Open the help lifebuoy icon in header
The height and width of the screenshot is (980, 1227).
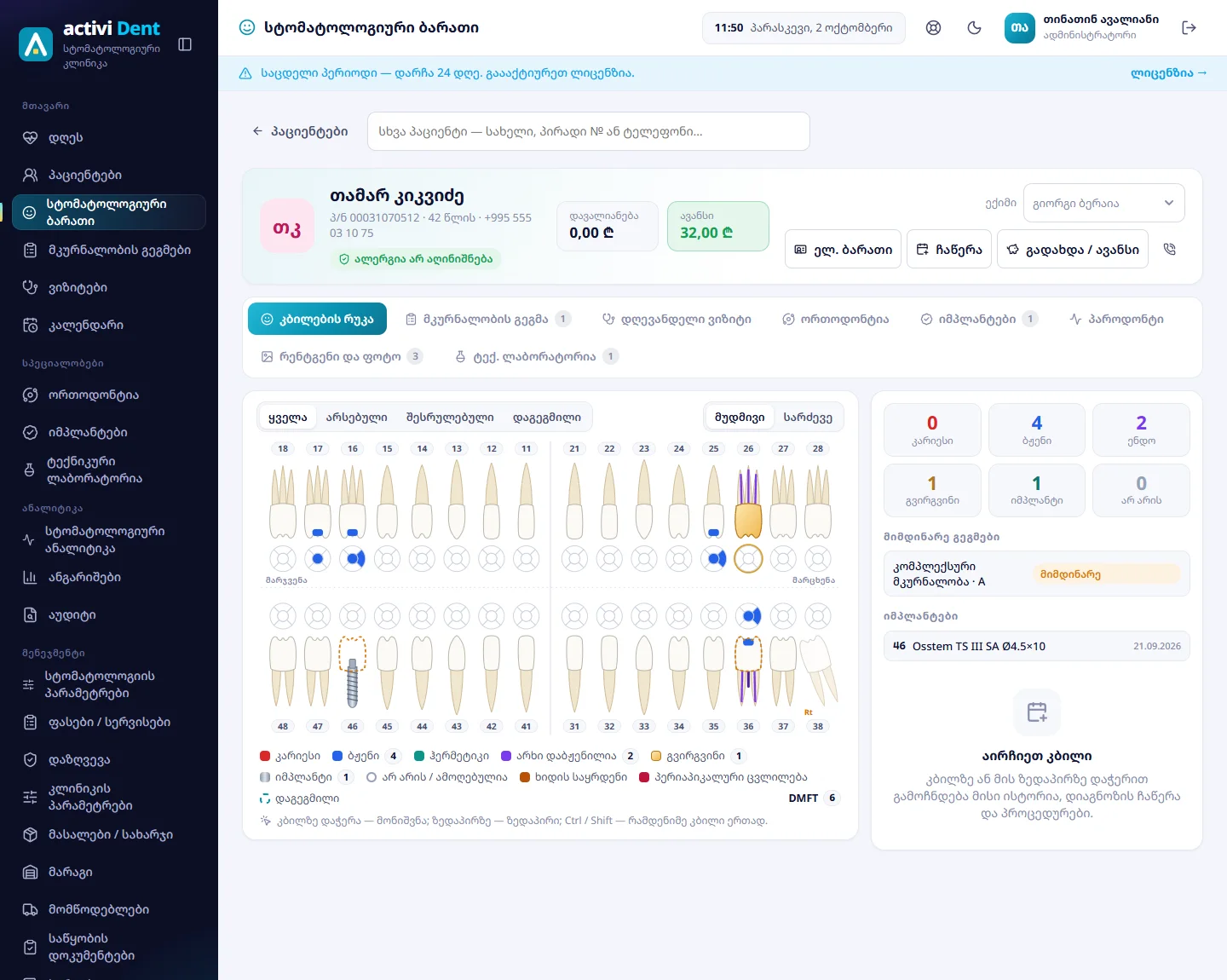[x=934, y=28]
